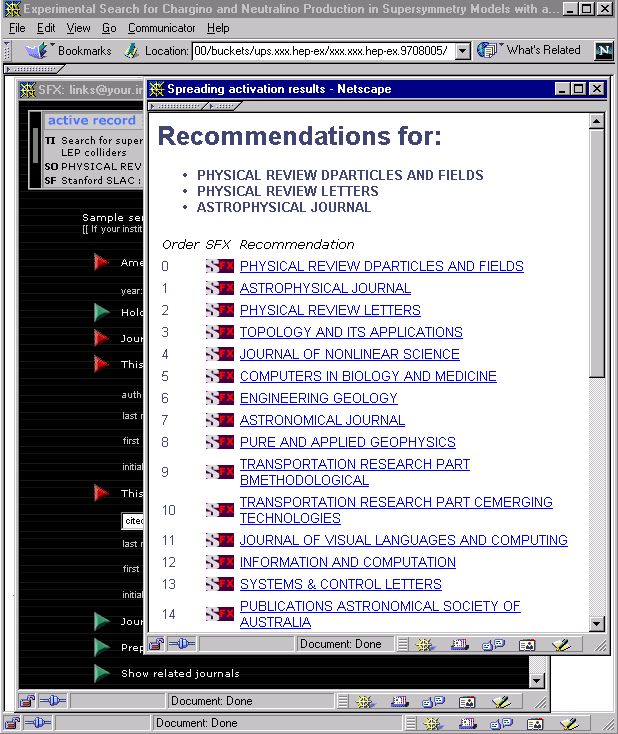Click SFX icon for Engineering Geology
618x734 pixels.
(220, 398)
